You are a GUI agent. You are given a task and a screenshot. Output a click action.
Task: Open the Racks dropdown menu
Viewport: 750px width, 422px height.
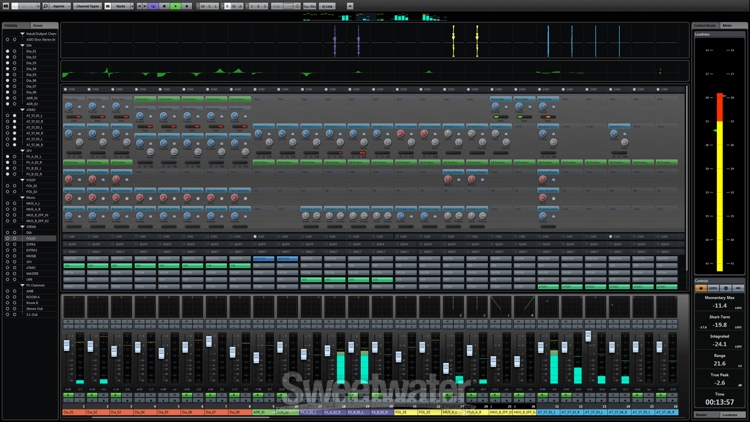[121, 6]
